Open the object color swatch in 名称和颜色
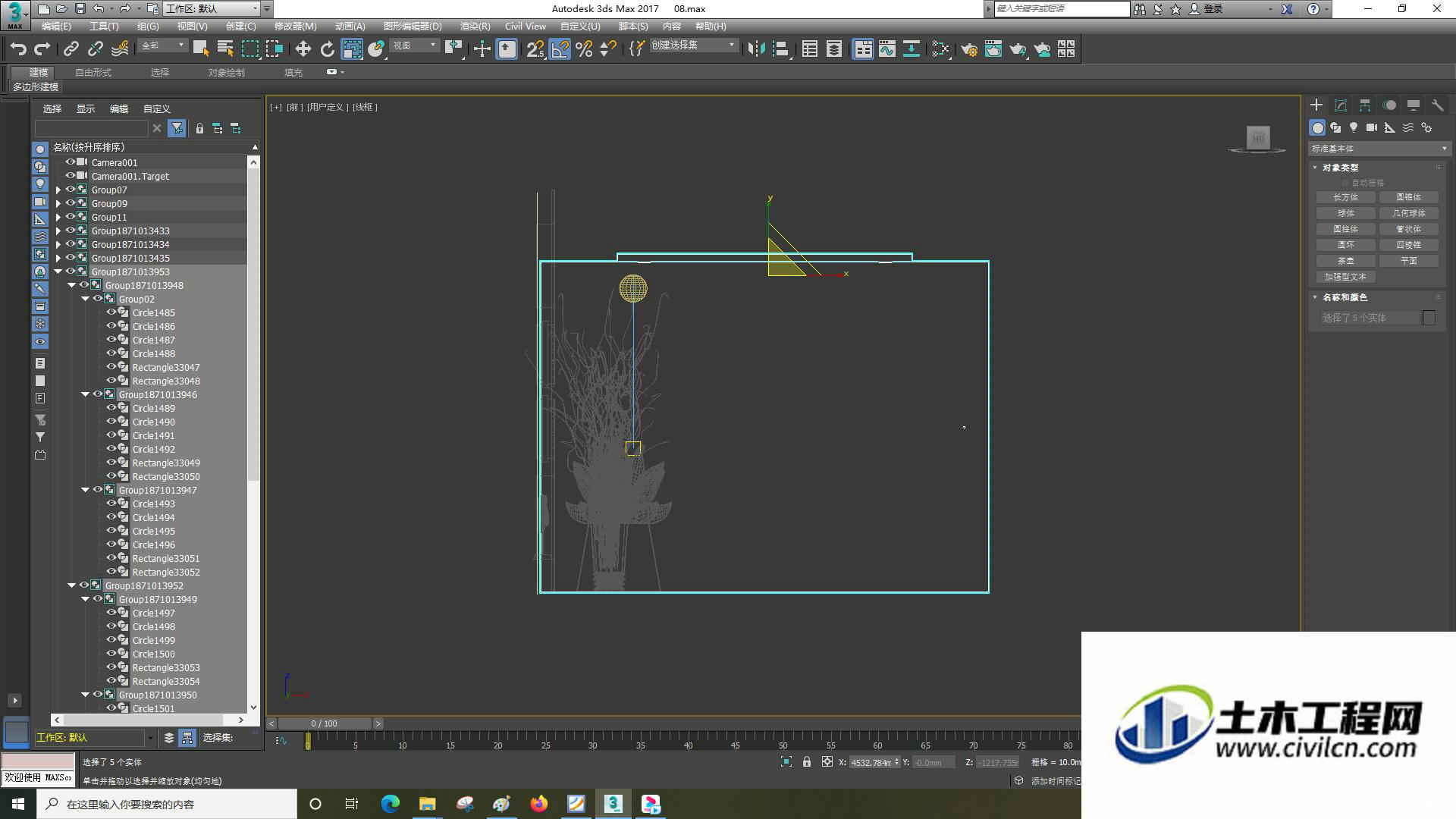The width and height of the screenshot is (1456, 819). [x=1429, y=318]
